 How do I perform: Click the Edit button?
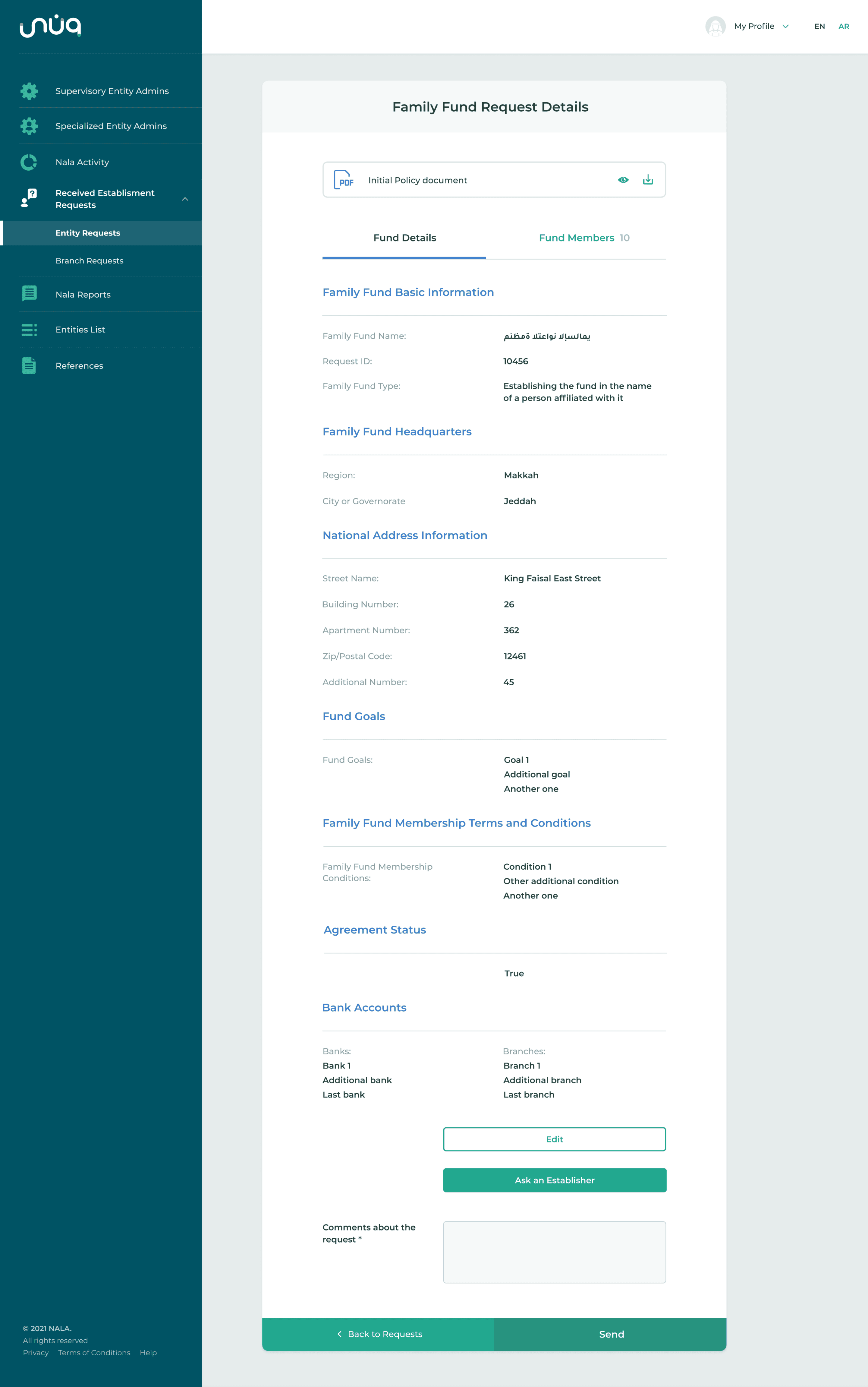tap(554, 1139)
